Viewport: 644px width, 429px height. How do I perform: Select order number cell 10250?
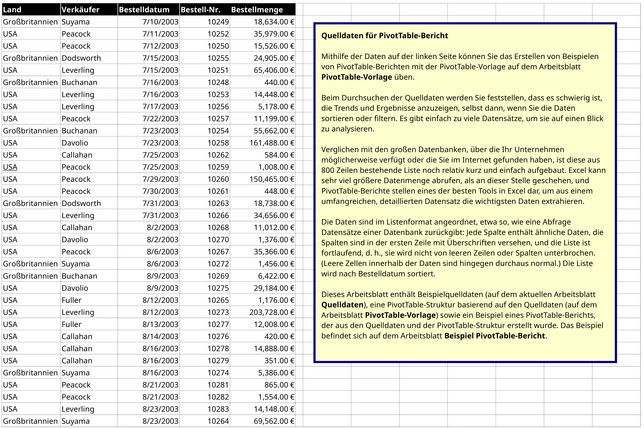click(x=205, y=46)
